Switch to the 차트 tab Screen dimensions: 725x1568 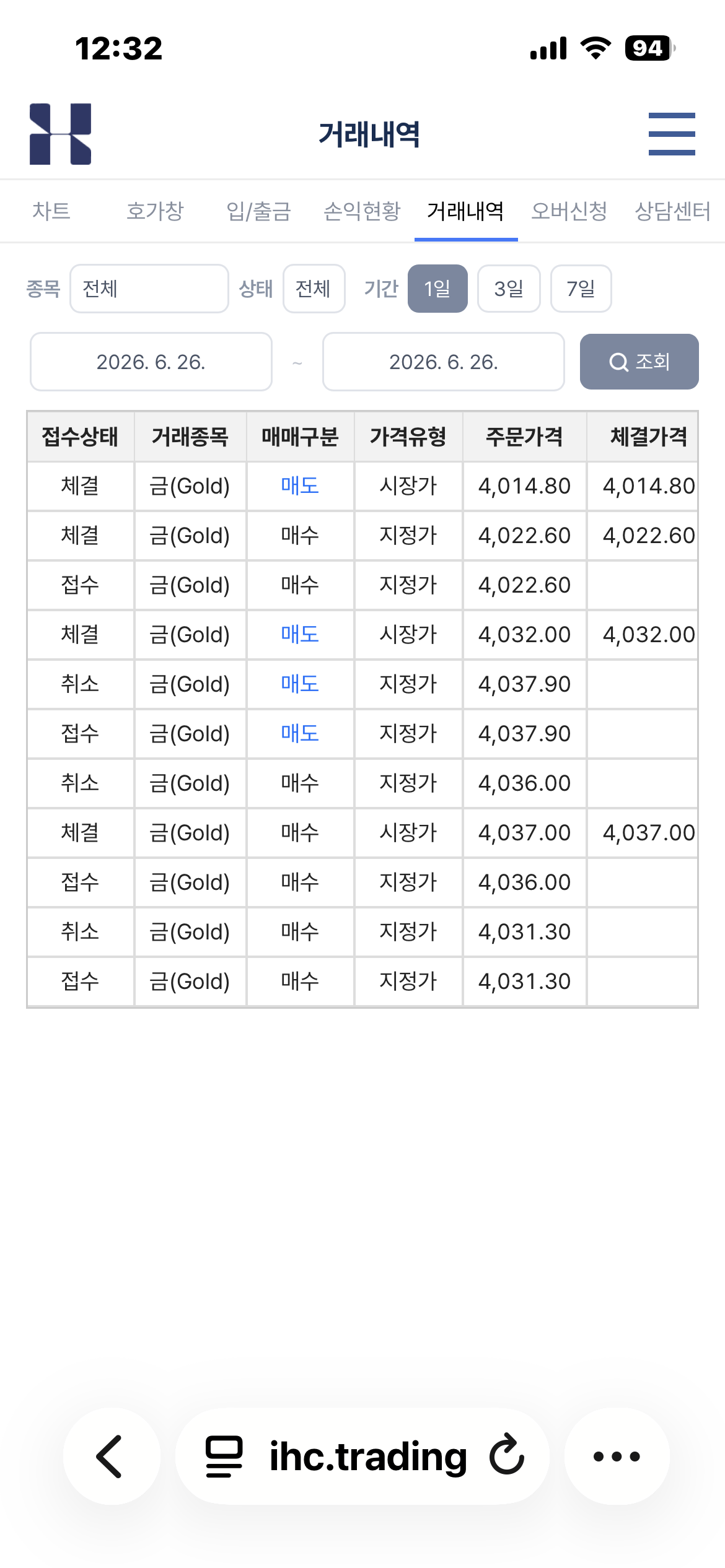click(51, 211)
